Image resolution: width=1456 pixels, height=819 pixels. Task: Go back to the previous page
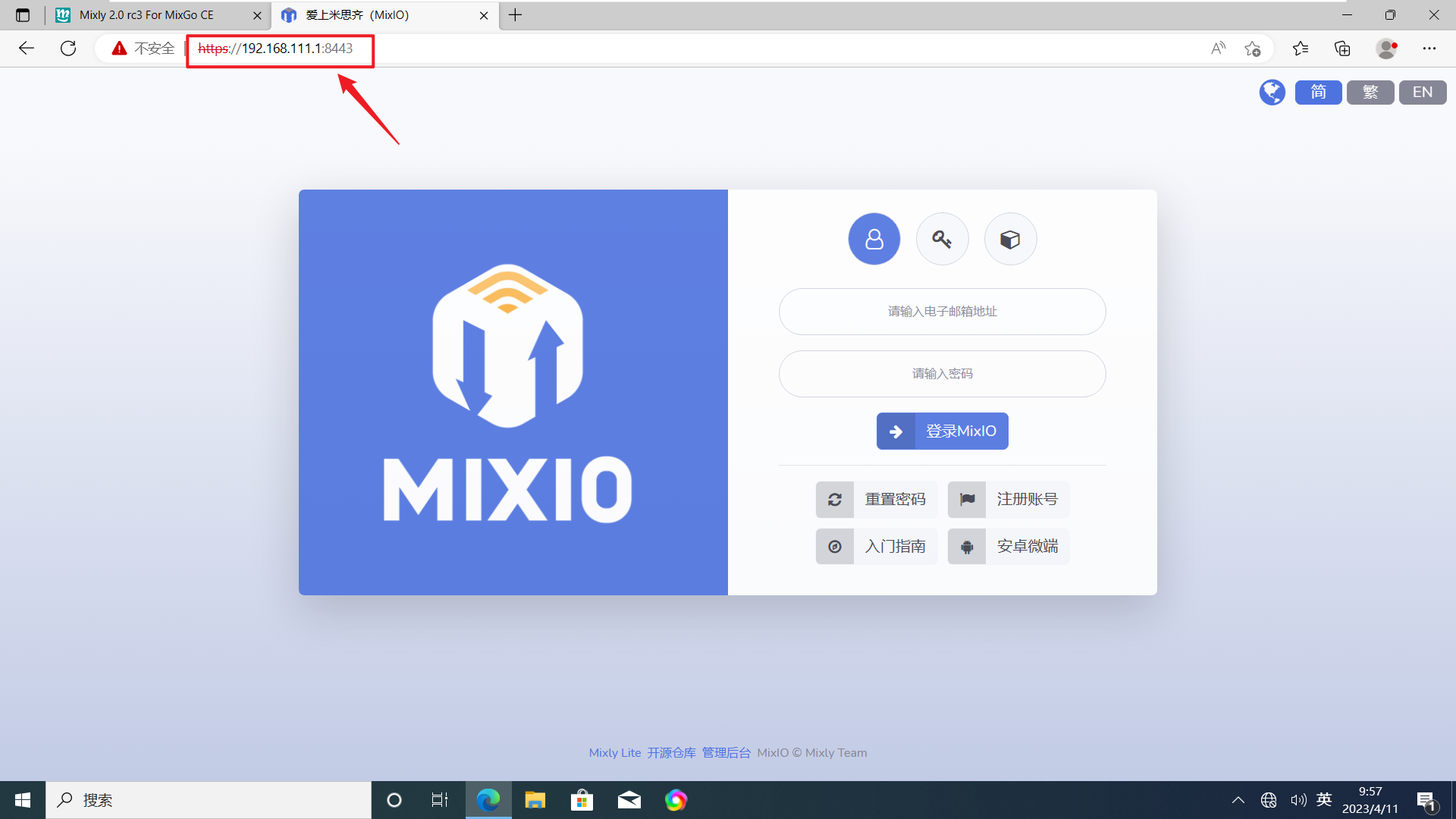27,49
